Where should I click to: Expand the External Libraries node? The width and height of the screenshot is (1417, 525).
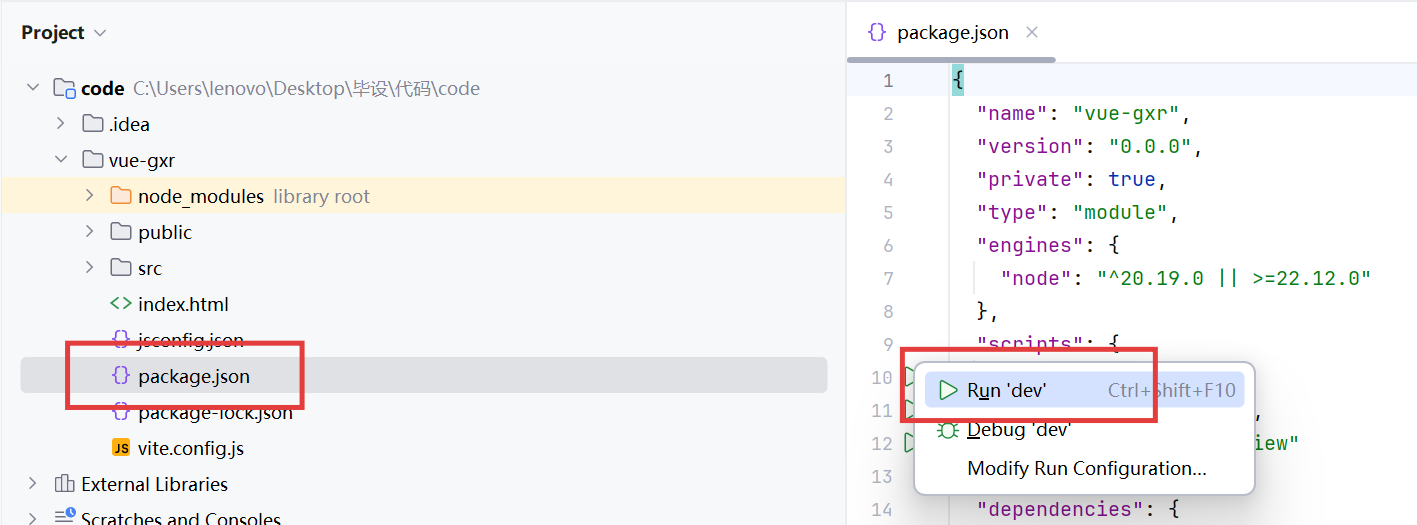coord(33,484)
